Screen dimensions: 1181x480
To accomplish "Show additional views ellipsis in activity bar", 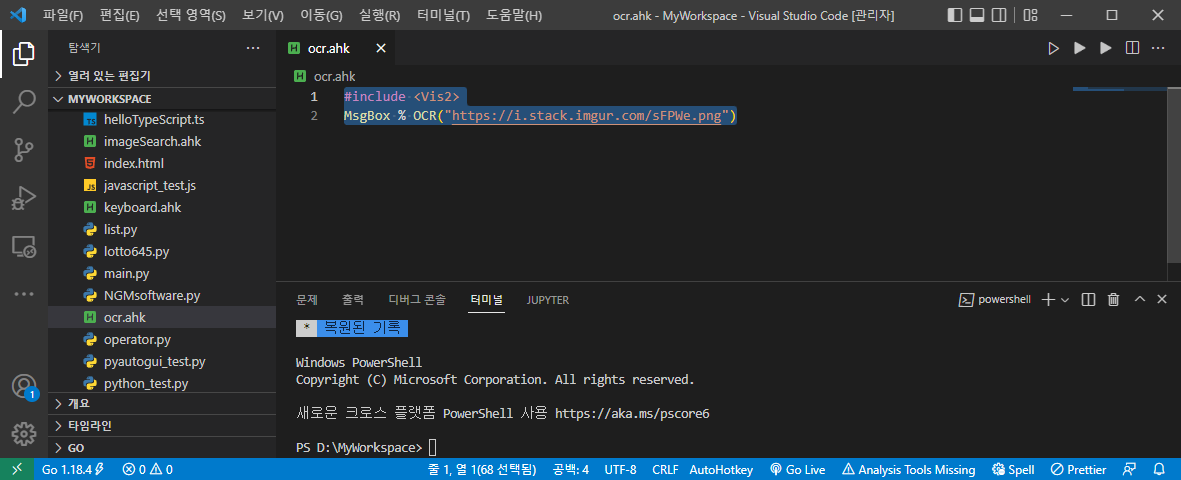I will [x=23, y=294].
